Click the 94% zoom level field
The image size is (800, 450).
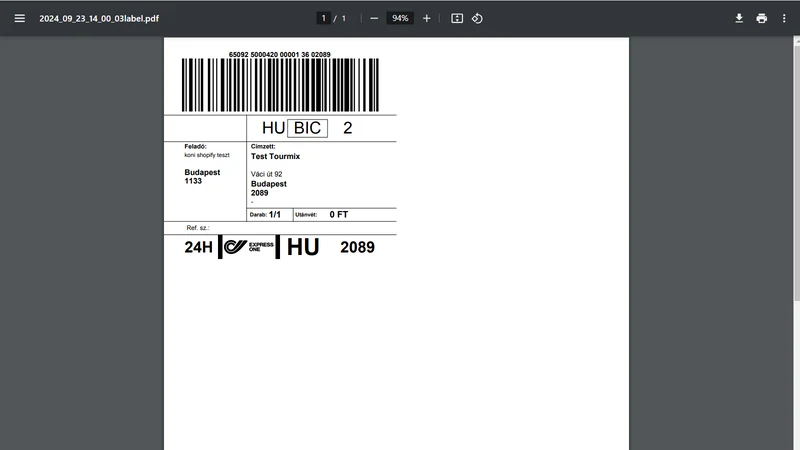pyautogui.click(x=400, y=18)
